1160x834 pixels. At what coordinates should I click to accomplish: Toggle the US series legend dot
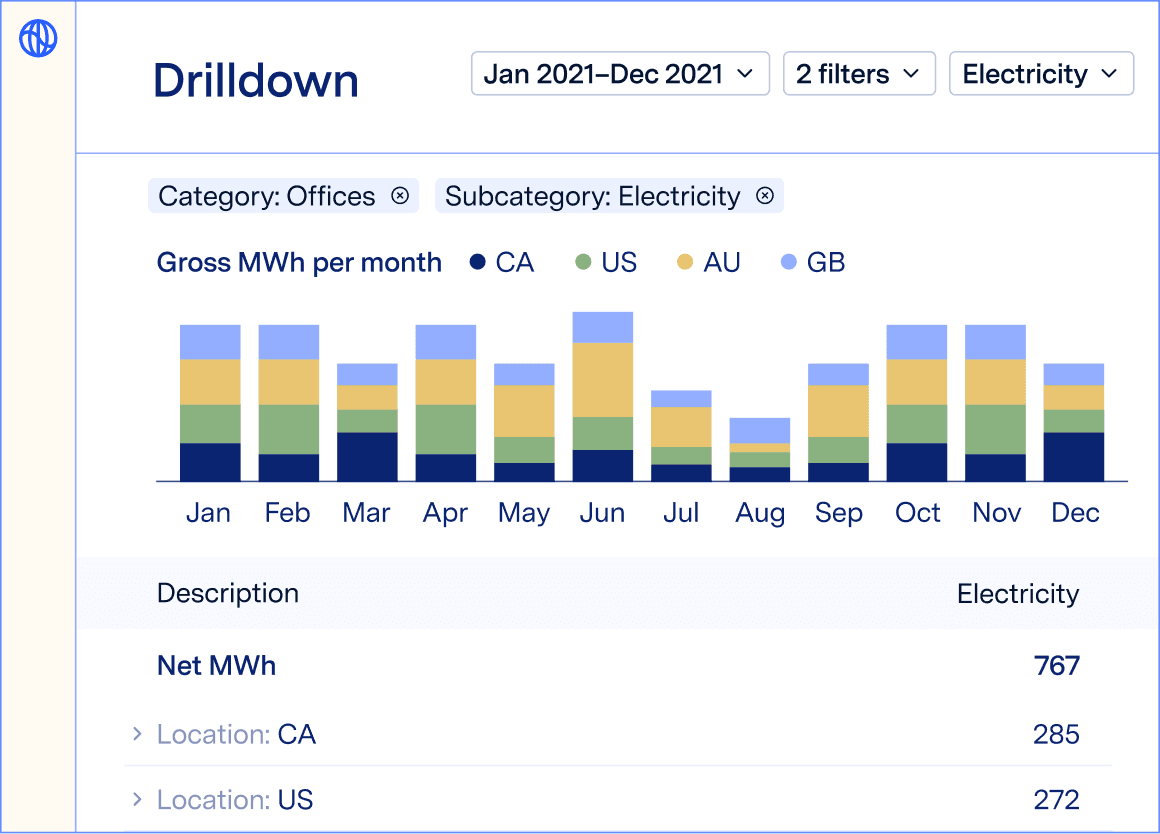(x=583, y=262)
